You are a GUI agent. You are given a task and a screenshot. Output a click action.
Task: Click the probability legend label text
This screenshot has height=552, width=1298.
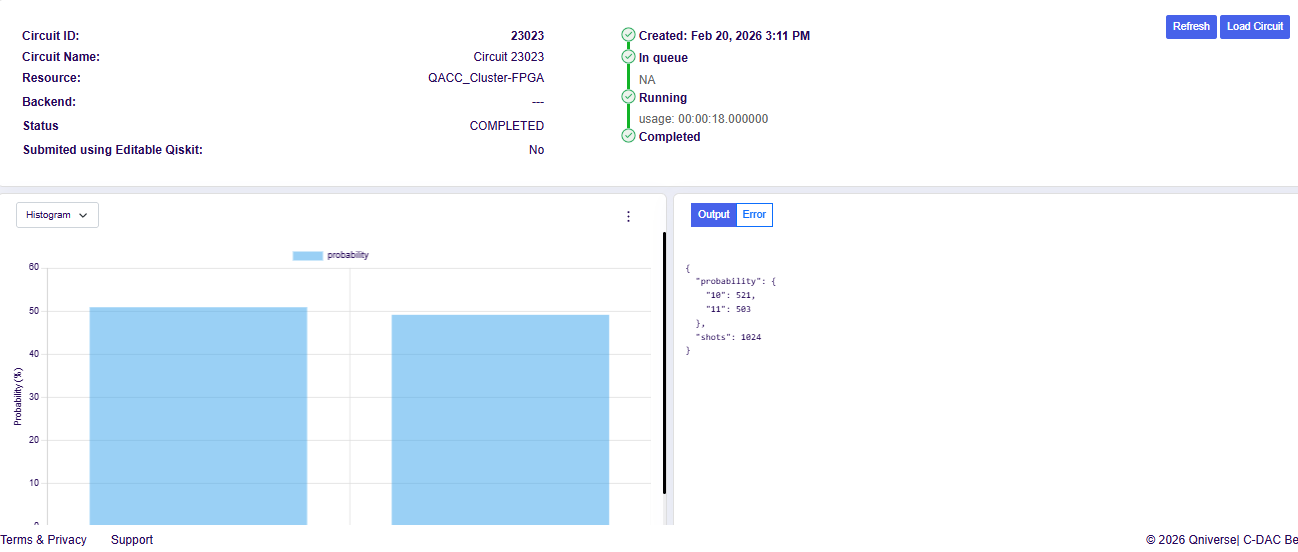click(348, 256)
